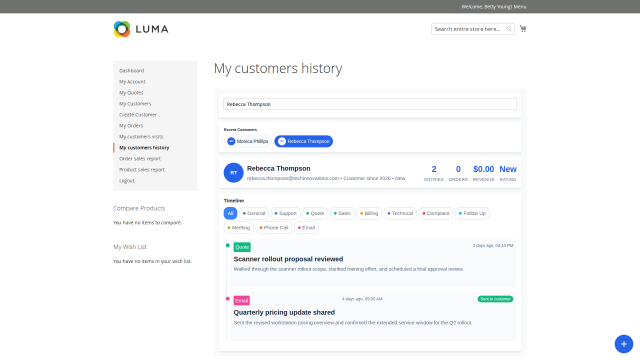
Task: Select My customers history sidebar item
Action: pos(144,148)
